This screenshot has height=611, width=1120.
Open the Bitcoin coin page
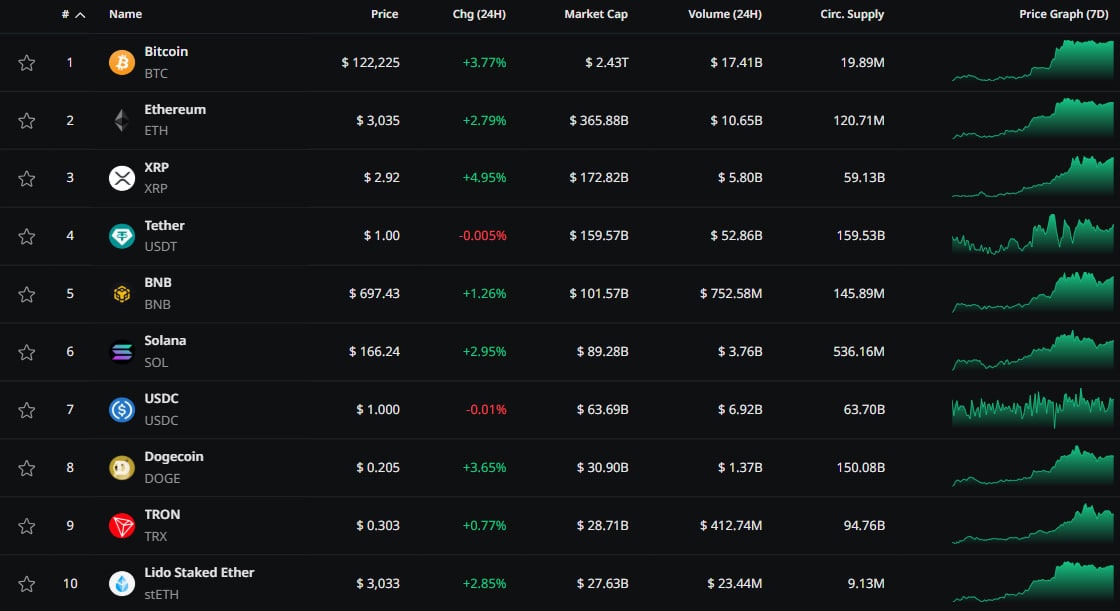tap(166, 51)
